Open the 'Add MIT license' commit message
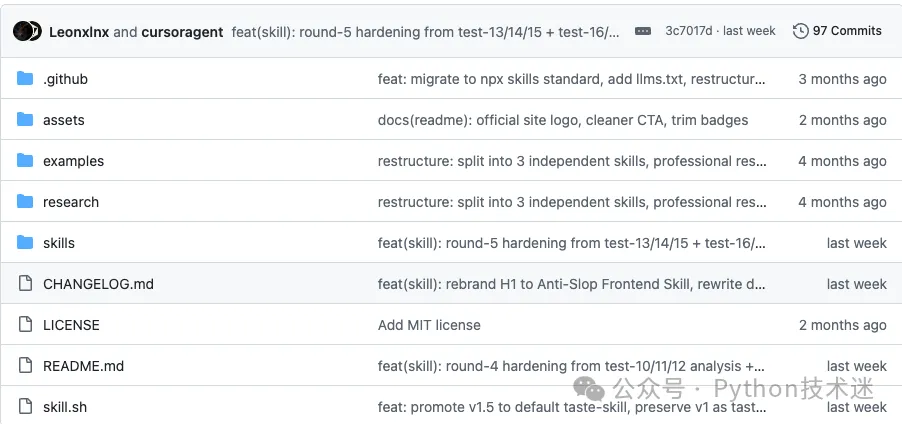The height and width of the screenshot is (424, 902). (x=429, y=325)
